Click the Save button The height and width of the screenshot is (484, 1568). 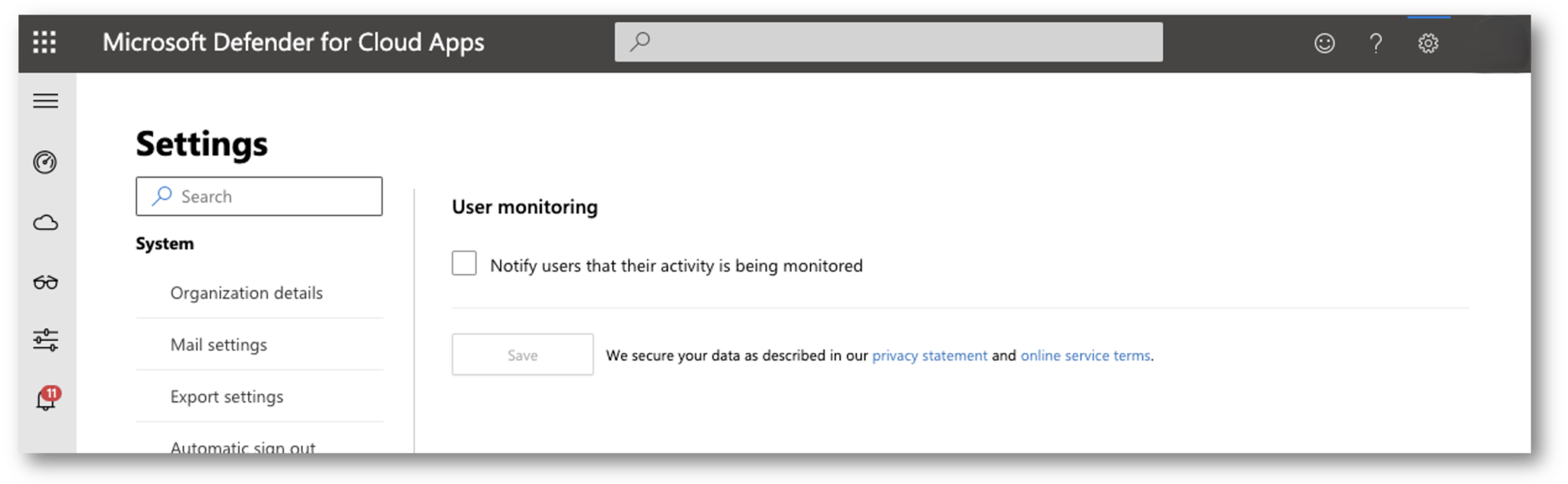(x=522, y=355)
